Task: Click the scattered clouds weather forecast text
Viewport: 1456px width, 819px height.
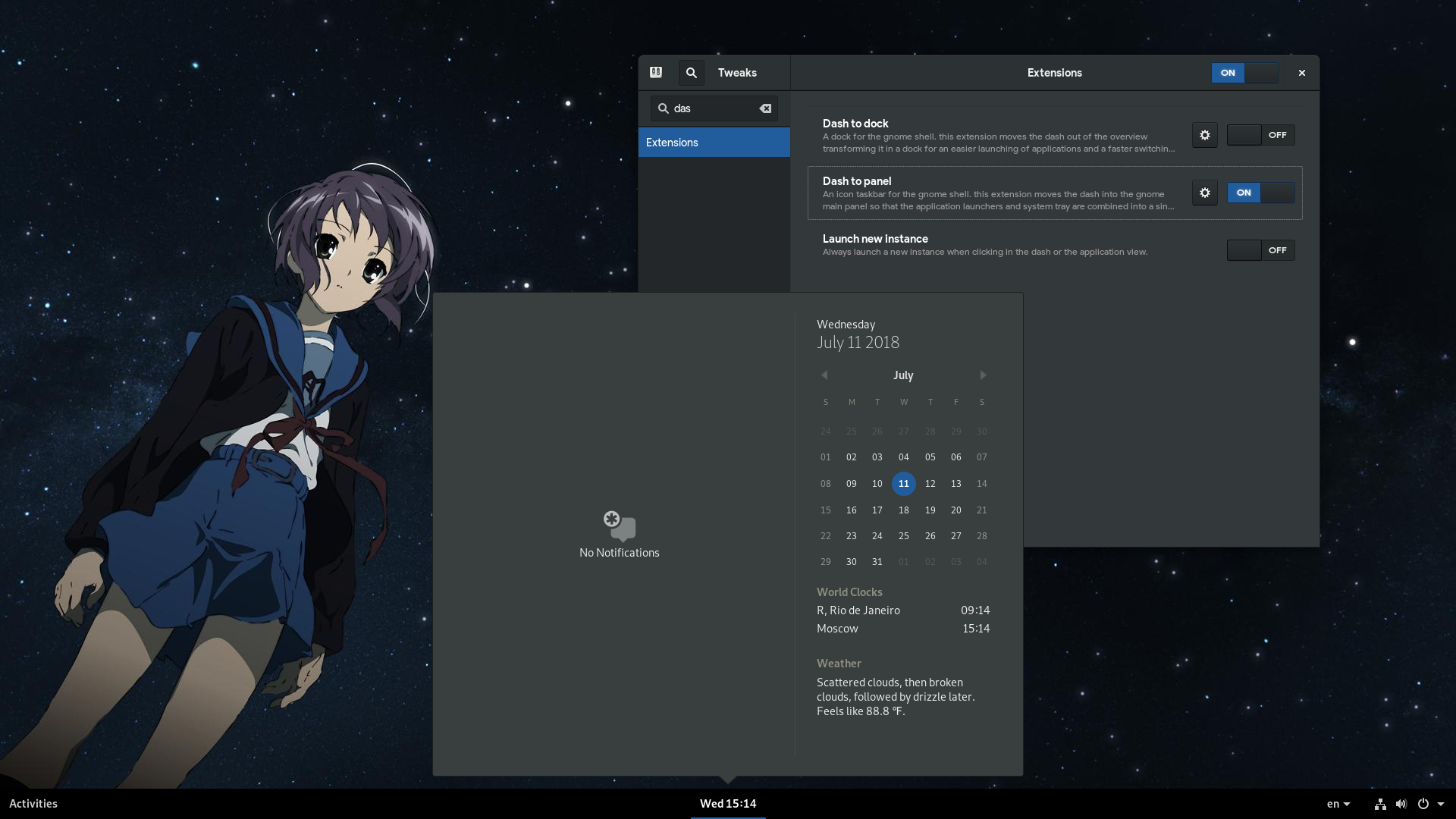Action: (896, 697)
